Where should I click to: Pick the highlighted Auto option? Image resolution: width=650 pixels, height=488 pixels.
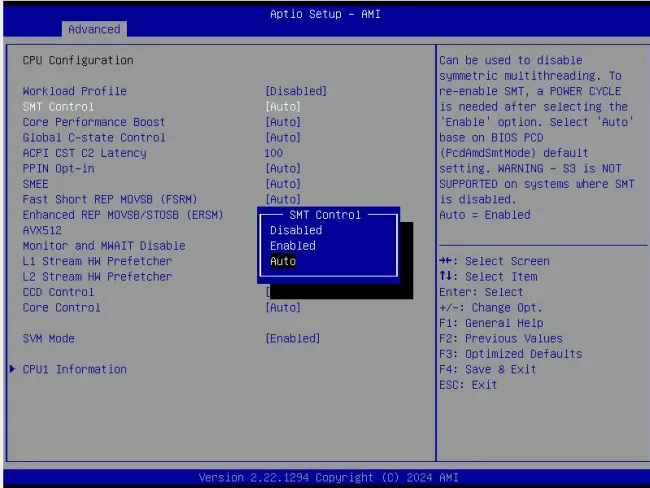[x=283, y=261]
